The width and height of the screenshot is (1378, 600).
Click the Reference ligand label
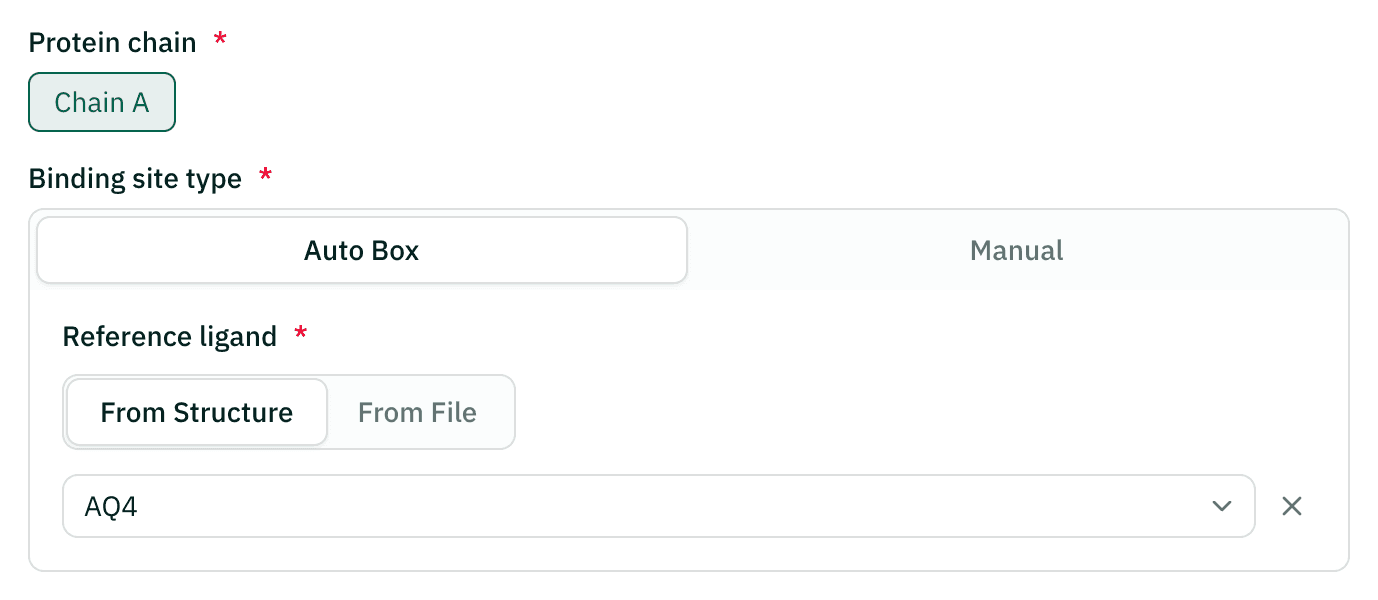170,336
